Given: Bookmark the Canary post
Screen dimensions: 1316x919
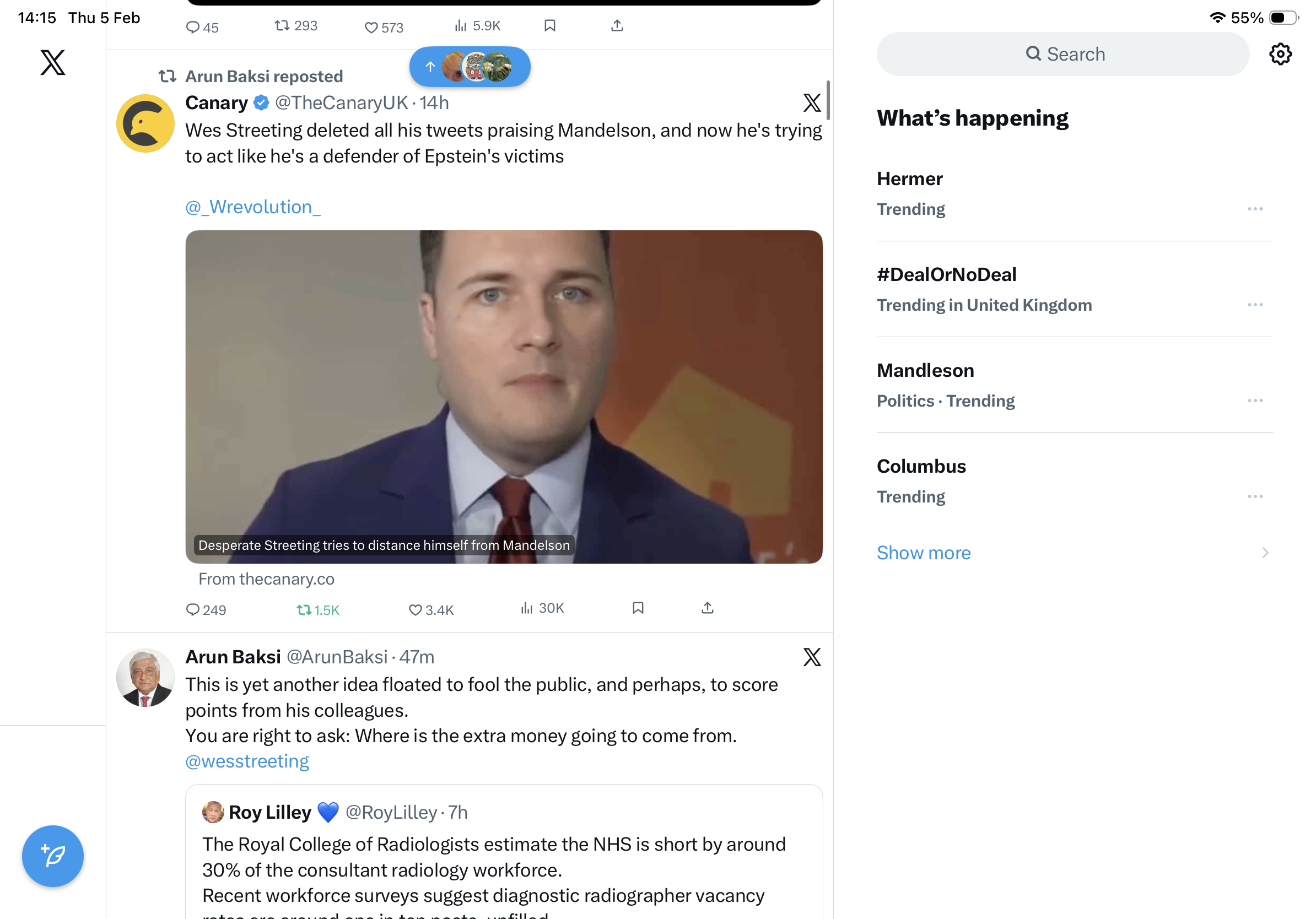Looking at the screenshot, I should tap(638, 608).
